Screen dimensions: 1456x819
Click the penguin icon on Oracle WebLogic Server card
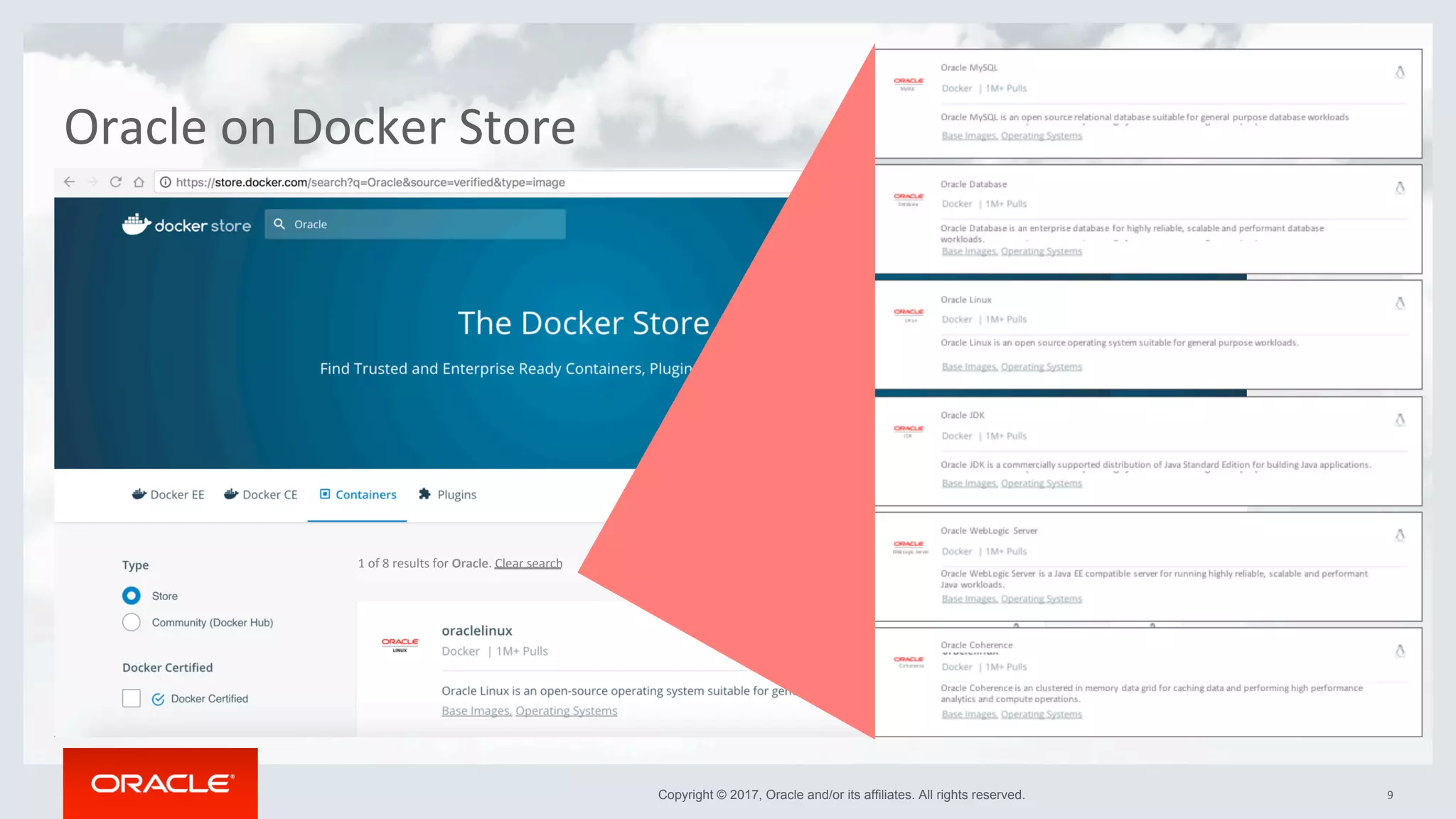click(x=1400, y=535)
